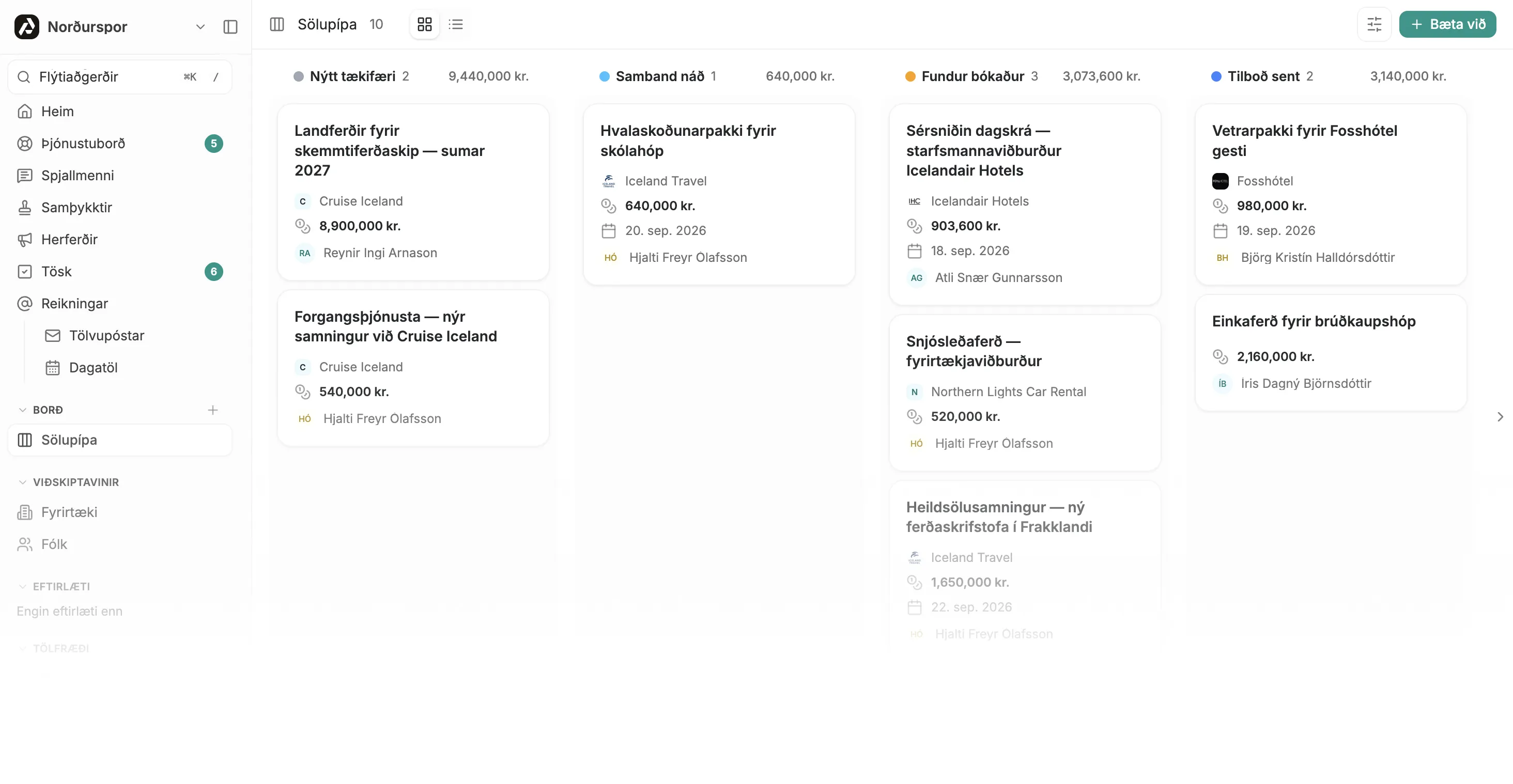Click the Fólk people icon
This screenshot has width=1513, height=784.
pyautogui.click(x=25, y=544)
